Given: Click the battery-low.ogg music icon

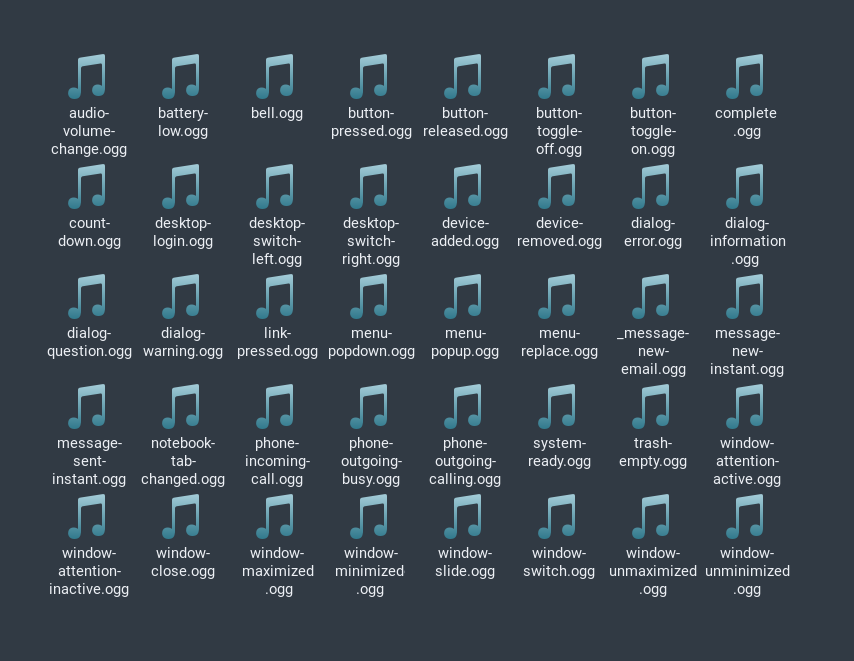Looking at the screenshot, I should (x=181, y=76).
